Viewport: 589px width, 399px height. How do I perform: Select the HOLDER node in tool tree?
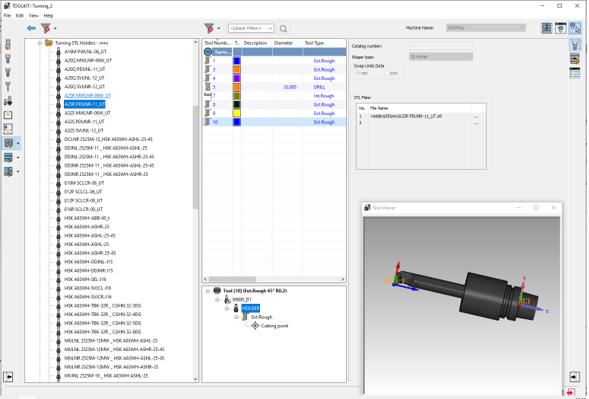250,308
